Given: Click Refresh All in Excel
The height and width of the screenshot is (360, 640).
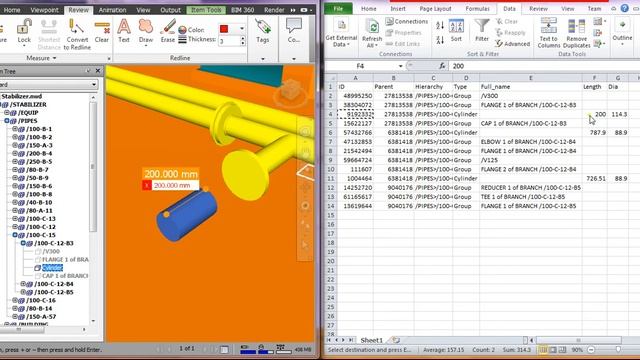Looking at the screenshot, I should (x=372, y=34).
